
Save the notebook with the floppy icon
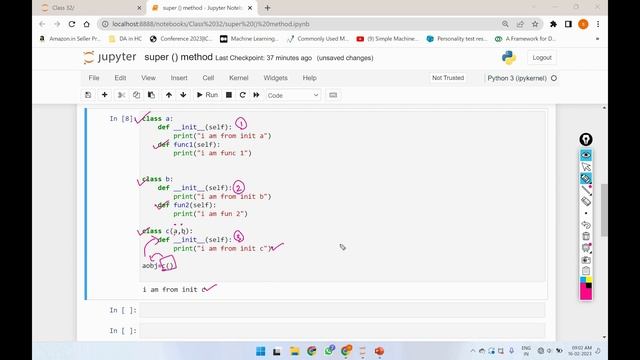pyautogui.click(x=88, y=95)
